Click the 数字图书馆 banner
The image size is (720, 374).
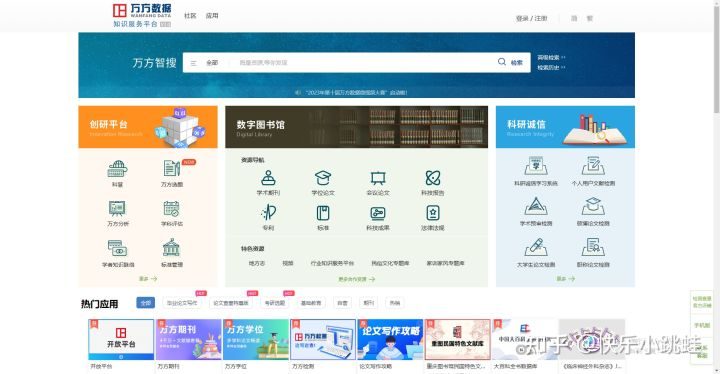[356, 127]
